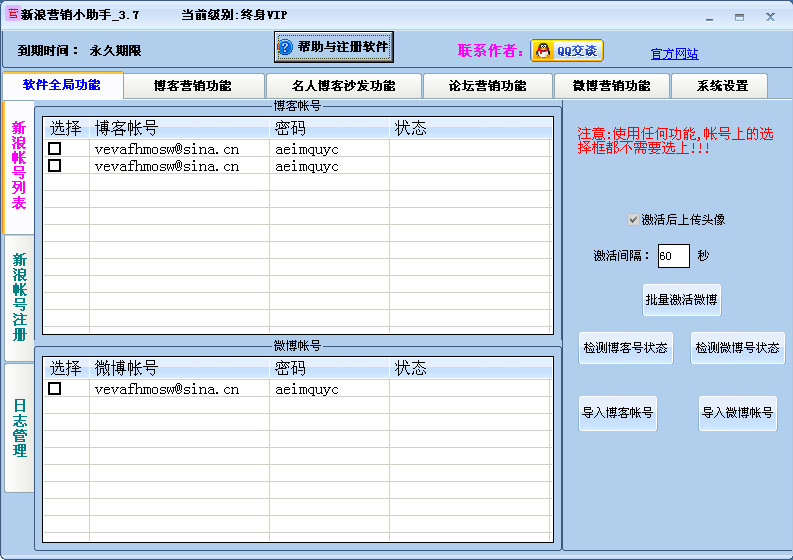
Task: Switch to 博客营销功能 tab
Action: [193, 85]
